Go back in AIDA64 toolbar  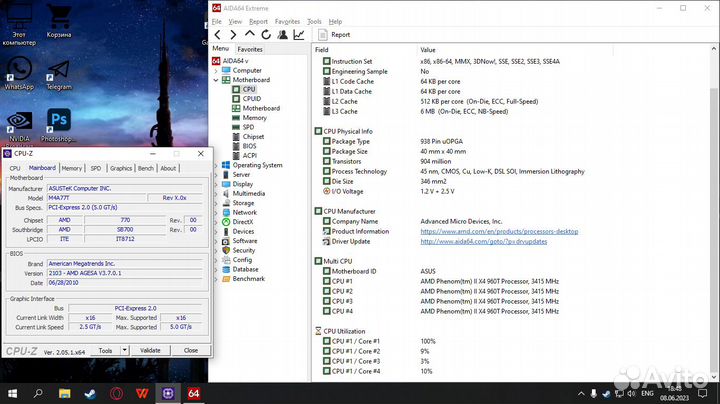pos(218,34)
